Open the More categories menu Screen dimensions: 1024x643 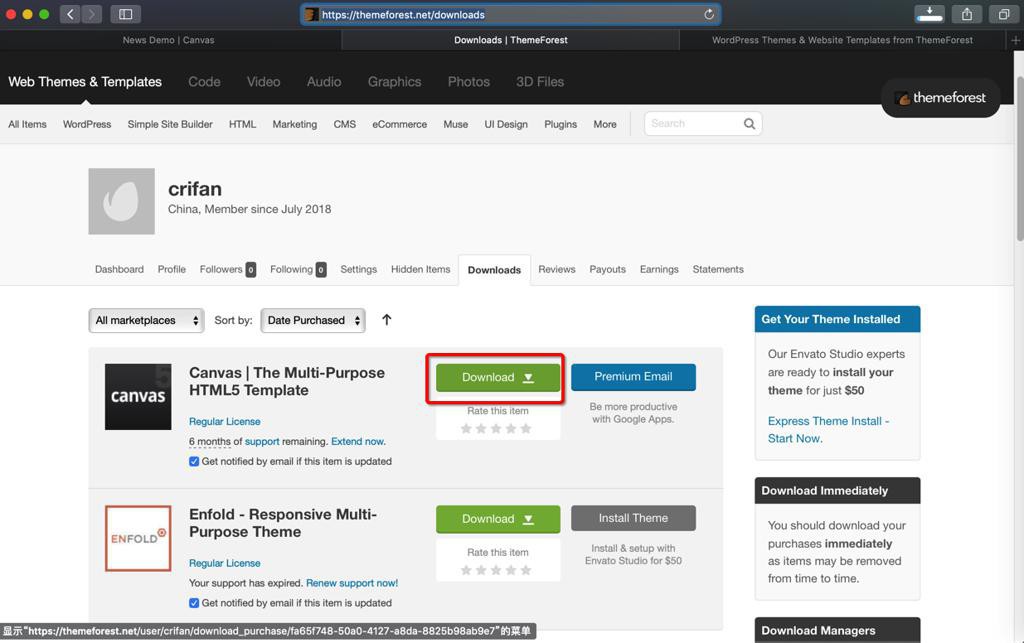point(605,124)
